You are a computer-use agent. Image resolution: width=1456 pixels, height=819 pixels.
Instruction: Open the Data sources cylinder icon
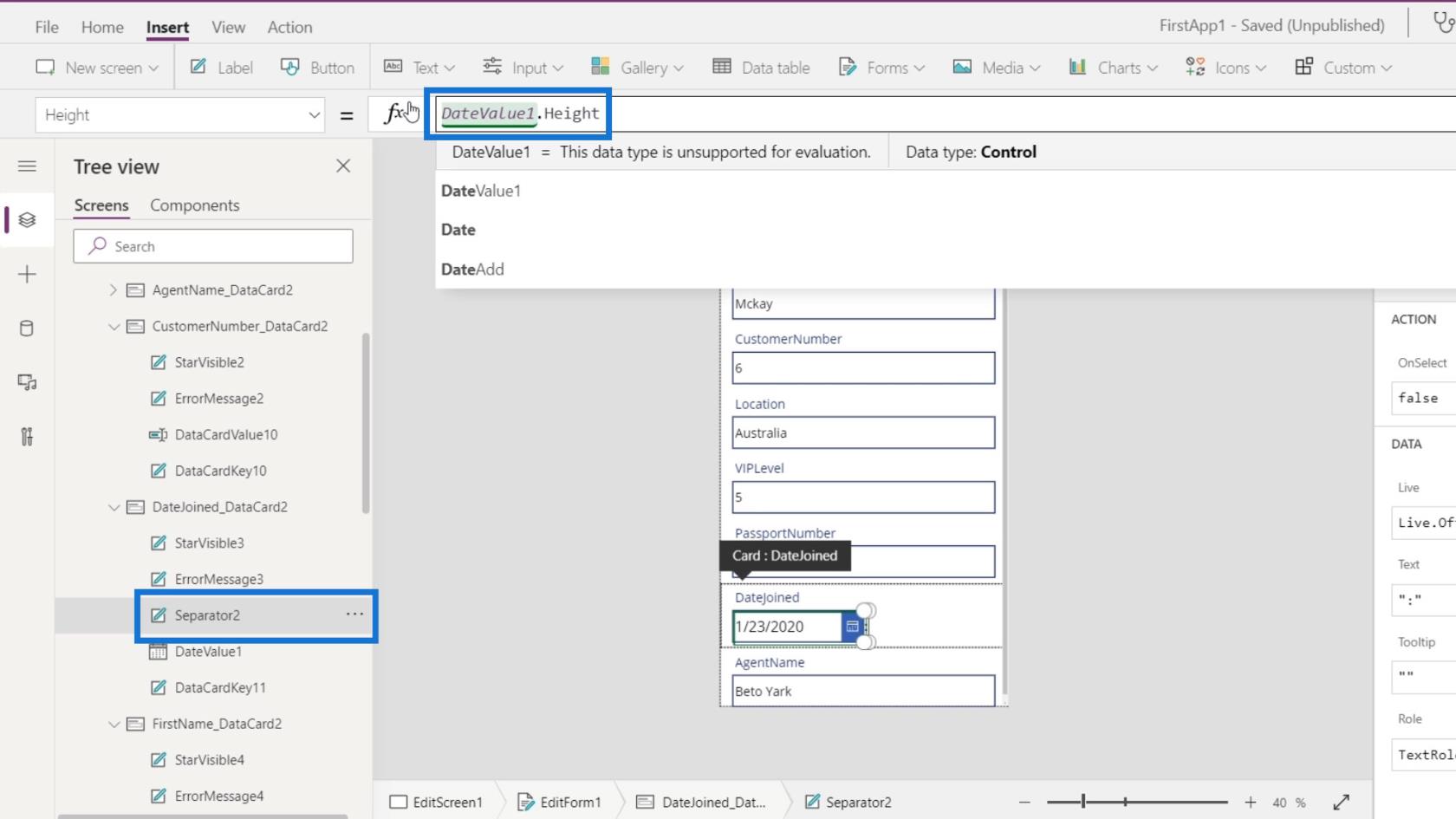(27, 328)
